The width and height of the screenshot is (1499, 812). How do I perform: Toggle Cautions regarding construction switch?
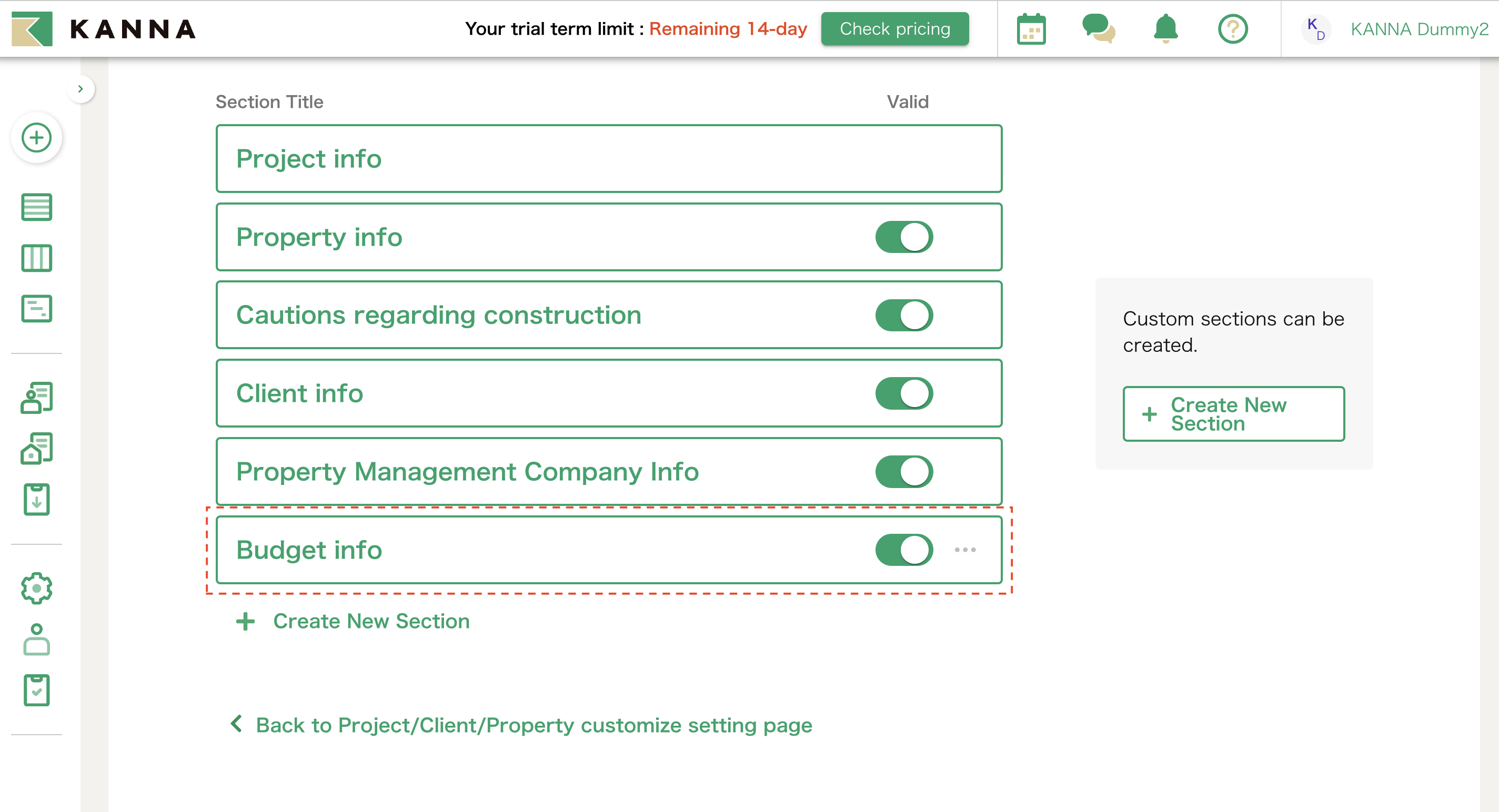pos(904,315)
